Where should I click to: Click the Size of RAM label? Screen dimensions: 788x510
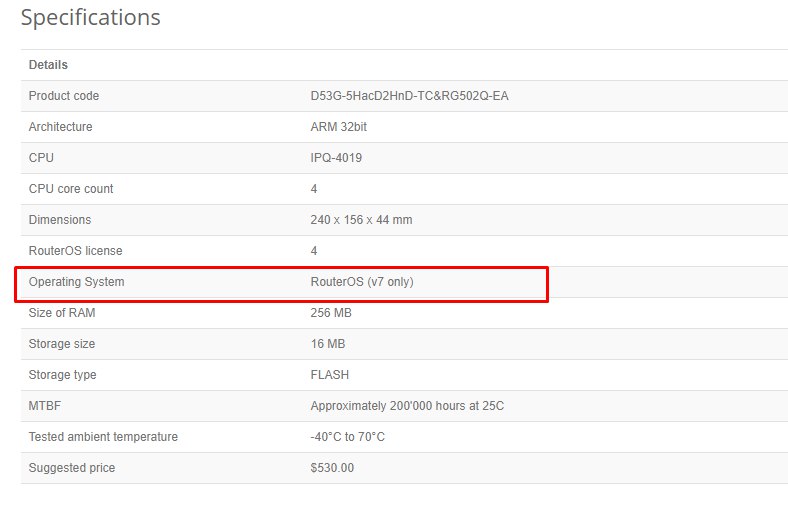pos(62,313)
